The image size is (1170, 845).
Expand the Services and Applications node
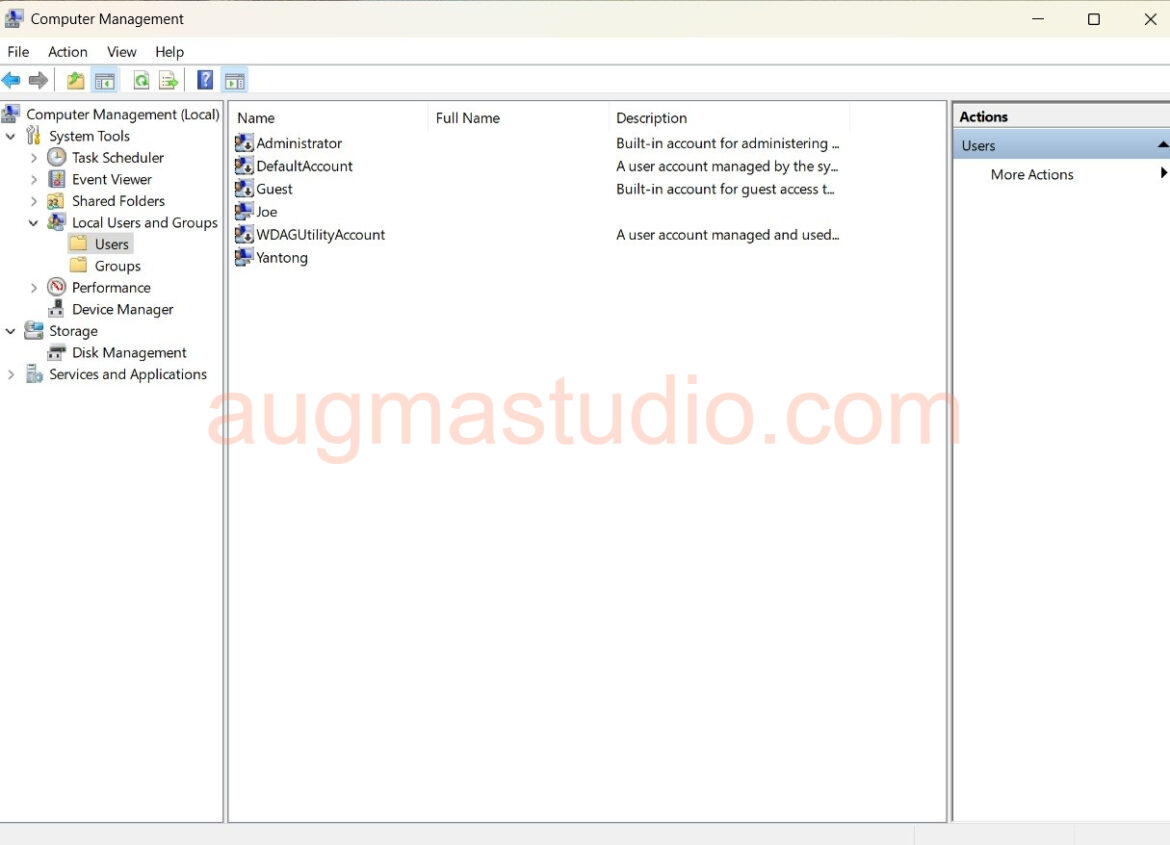point(10,374)
